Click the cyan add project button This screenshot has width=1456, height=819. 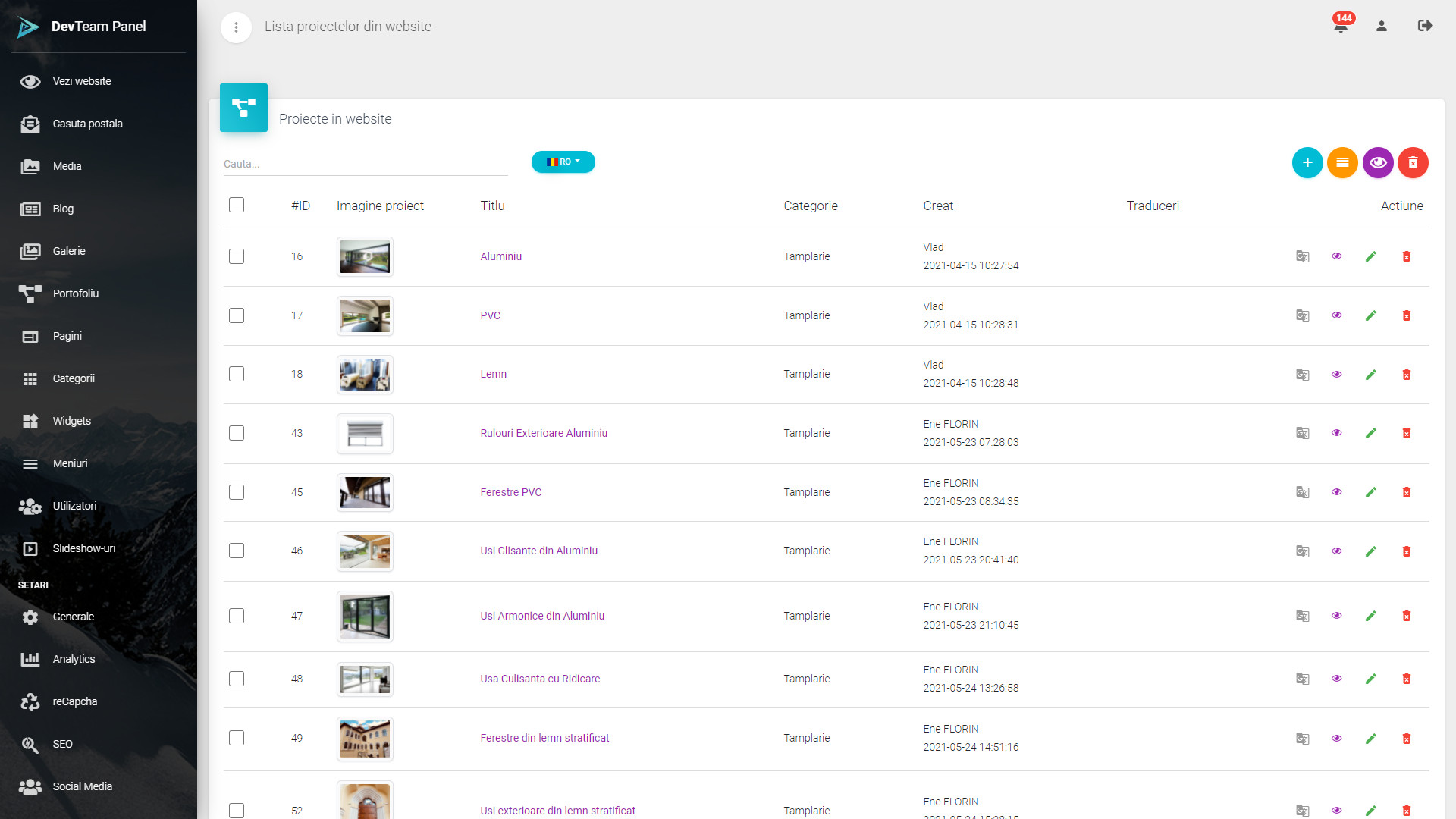1307,162
